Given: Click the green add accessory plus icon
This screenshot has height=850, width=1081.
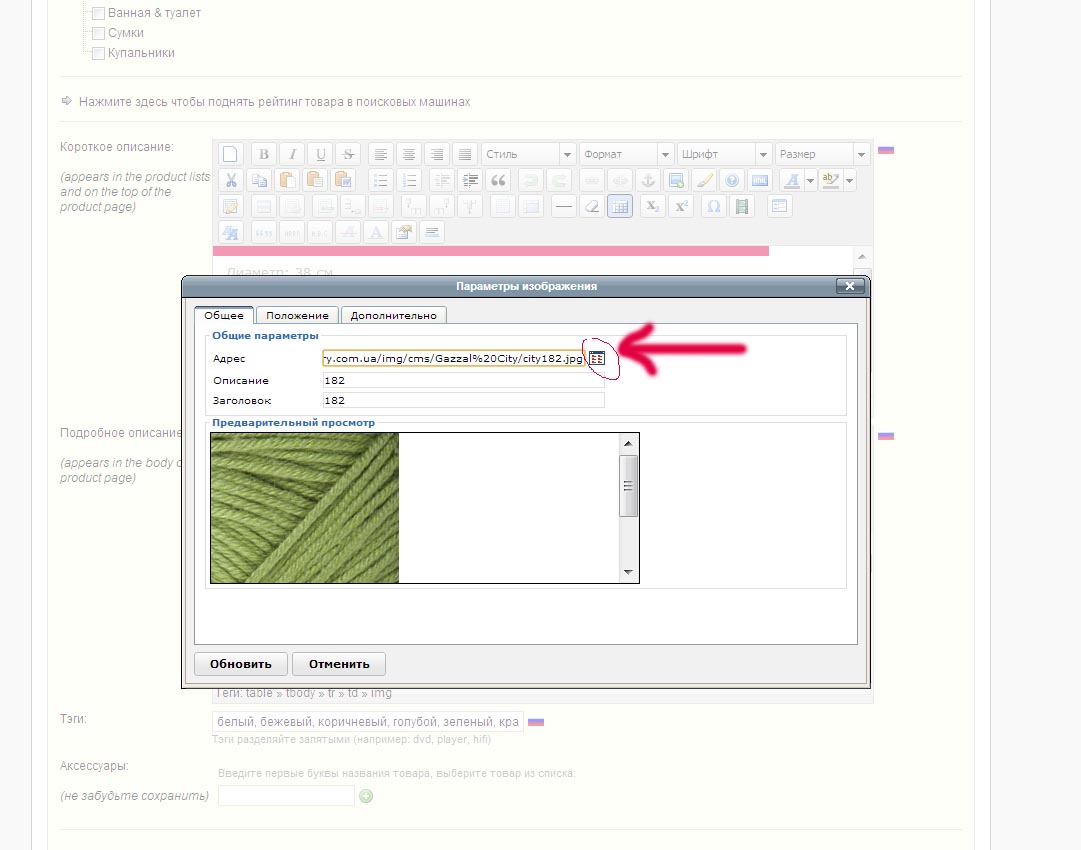Looking at the screenshot, I should 366,796.
